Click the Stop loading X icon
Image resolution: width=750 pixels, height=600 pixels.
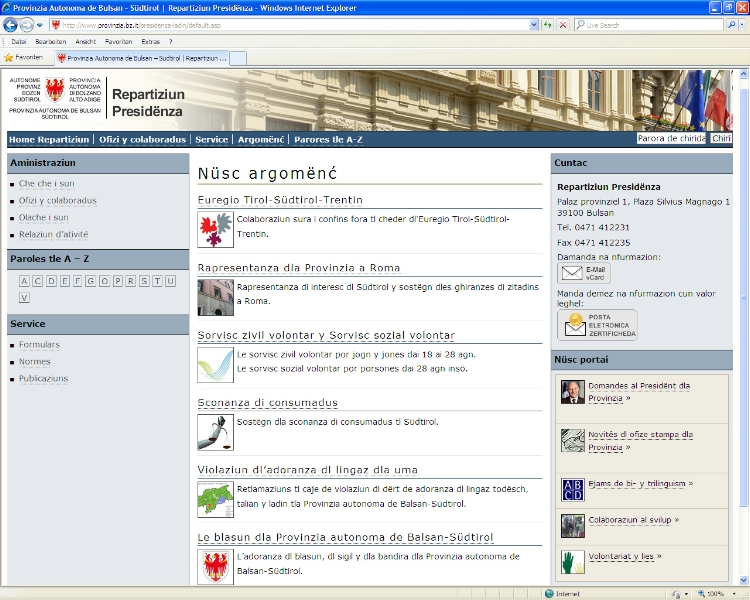(563, 25)
